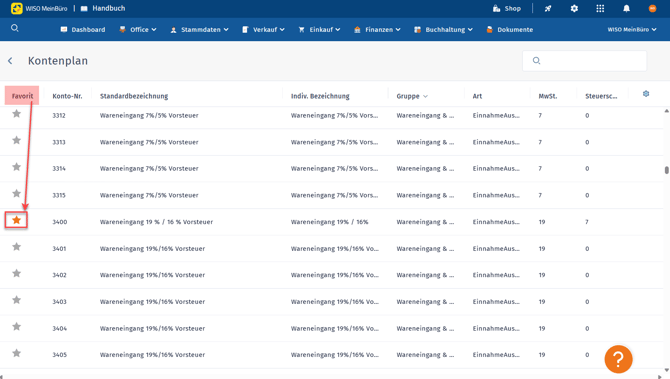Expand the Stammdaten menu
Screen dimensions: 670x379
pos(200,29)
